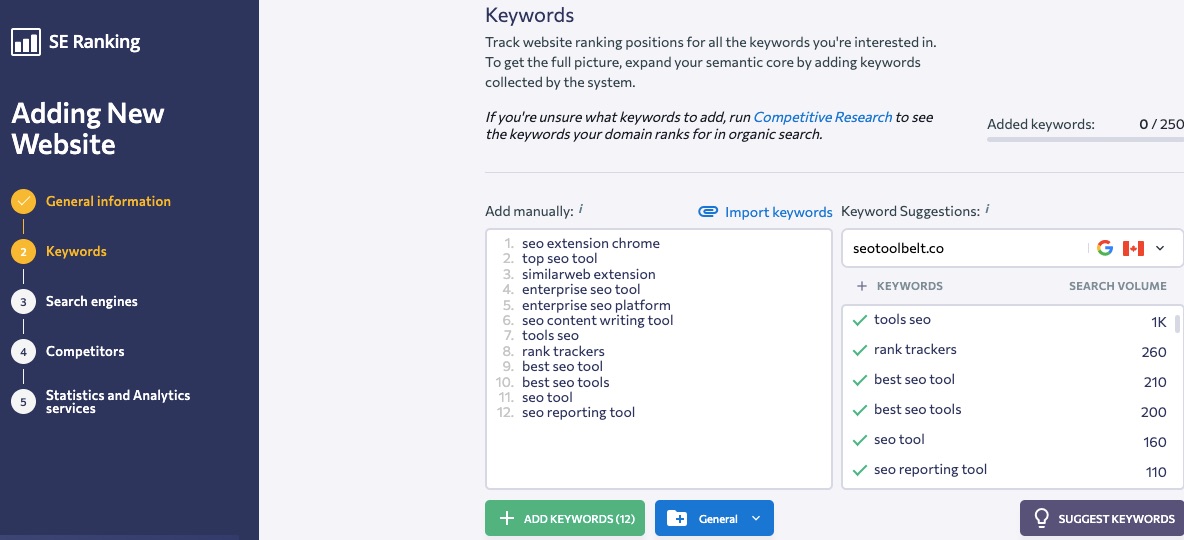Open the Competitors step
This screenshot has height=540, width=1184.
click(85, 352)
